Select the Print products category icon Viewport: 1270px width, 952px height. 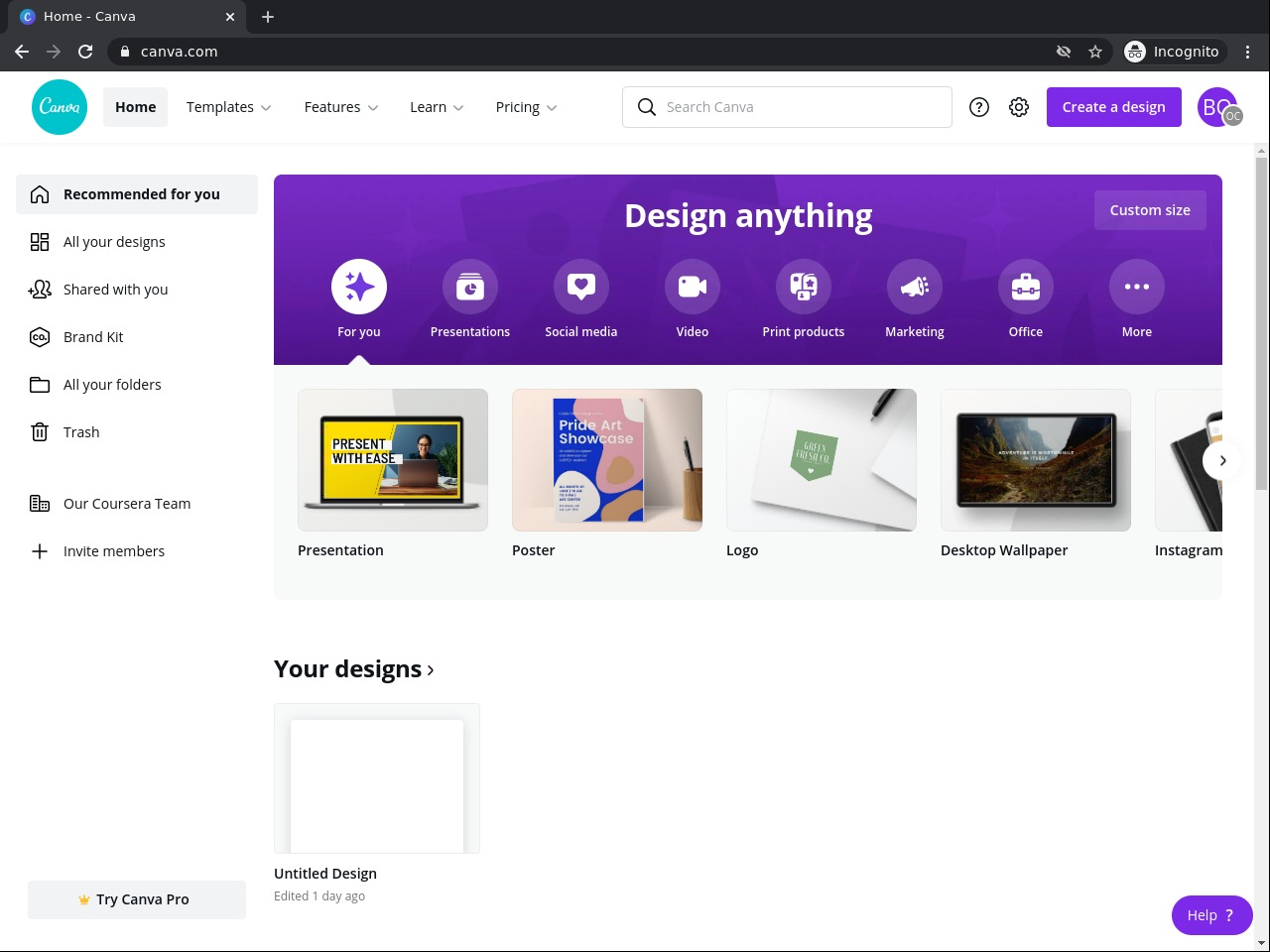click(x=804, y=287)
